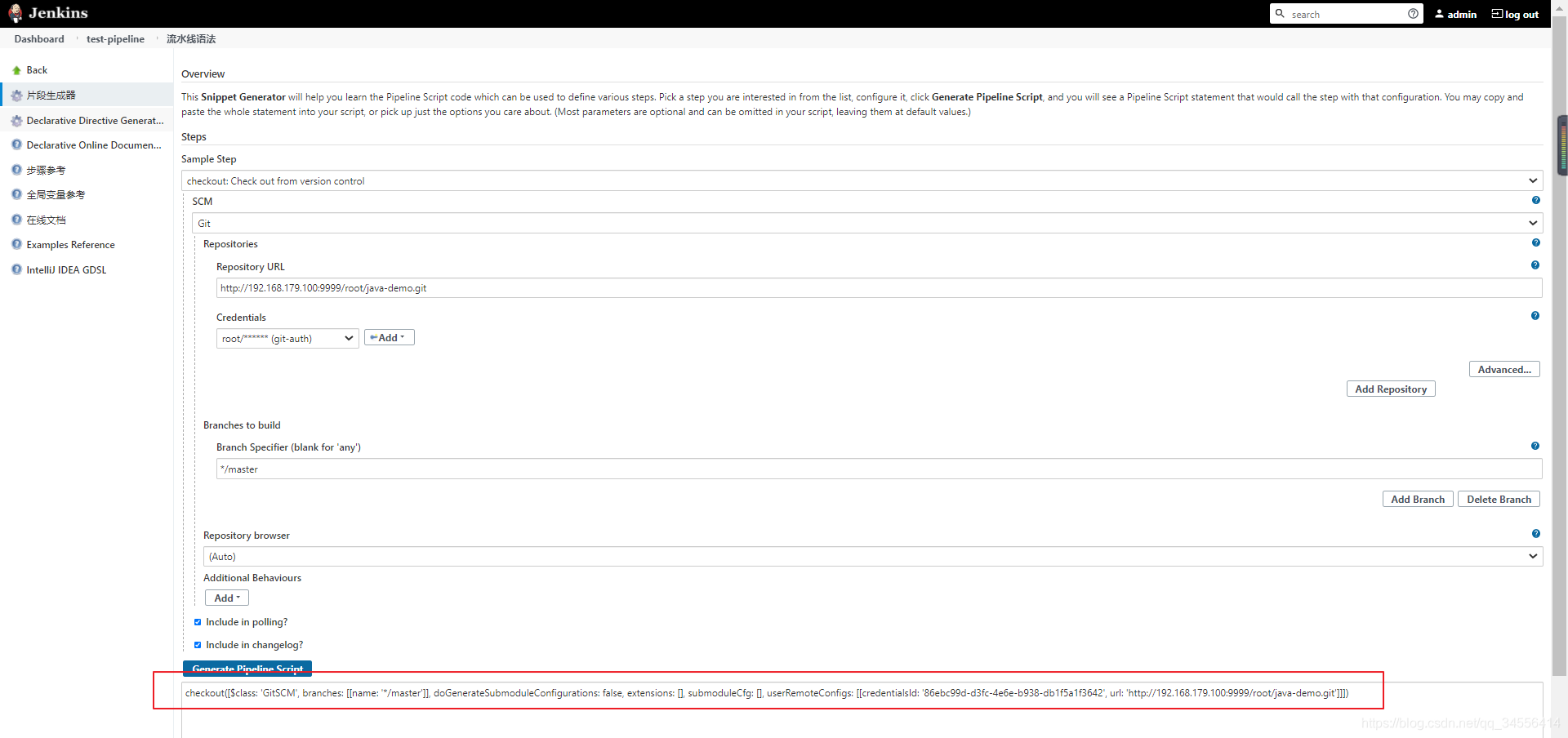Focus the Branch Specifier input field
This screenshot has height=738, width=1568.
pos(879,469)
